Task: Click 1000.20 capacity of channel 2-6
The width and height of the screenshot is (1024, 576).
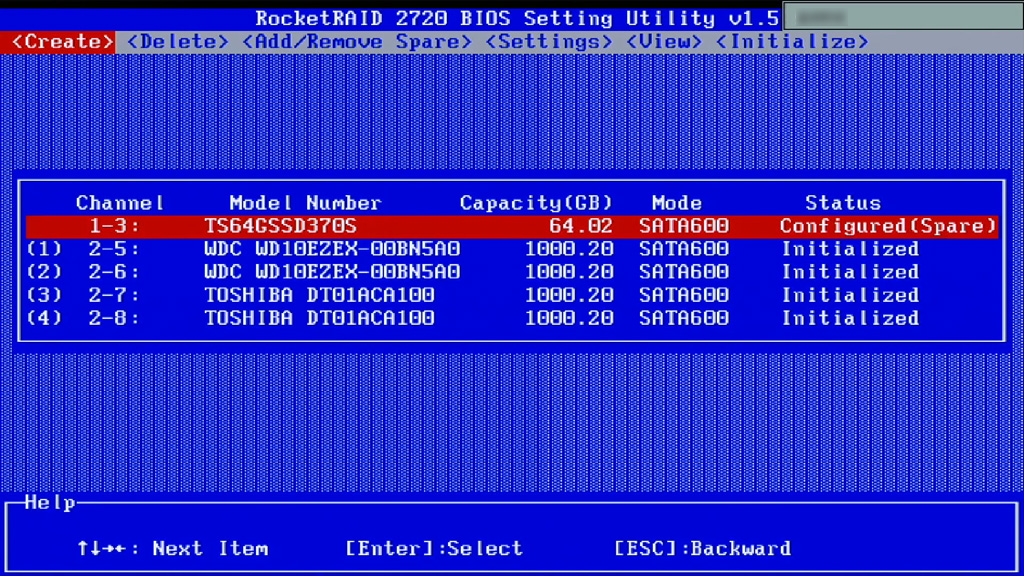Action: coord(569,272)
